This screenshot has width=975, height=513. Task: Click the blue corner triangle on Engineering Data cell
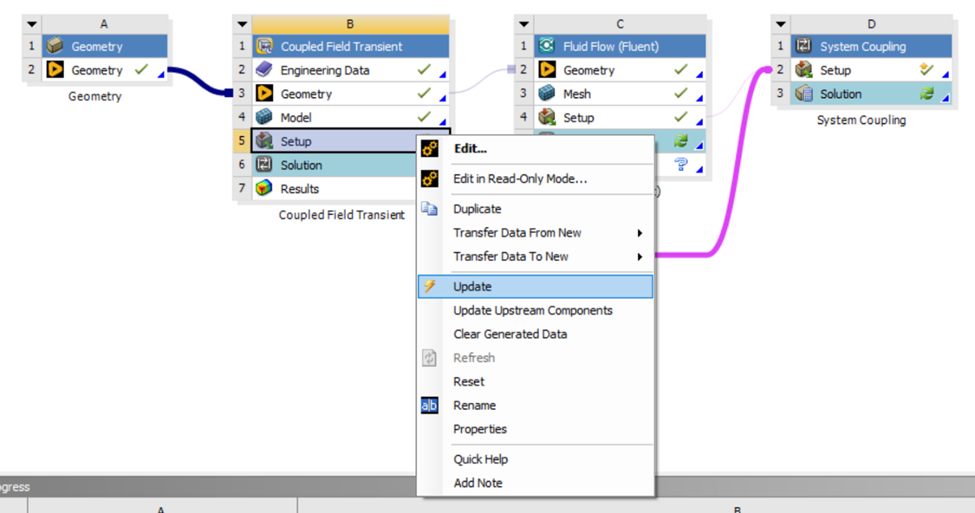click(x=443, y=74)
